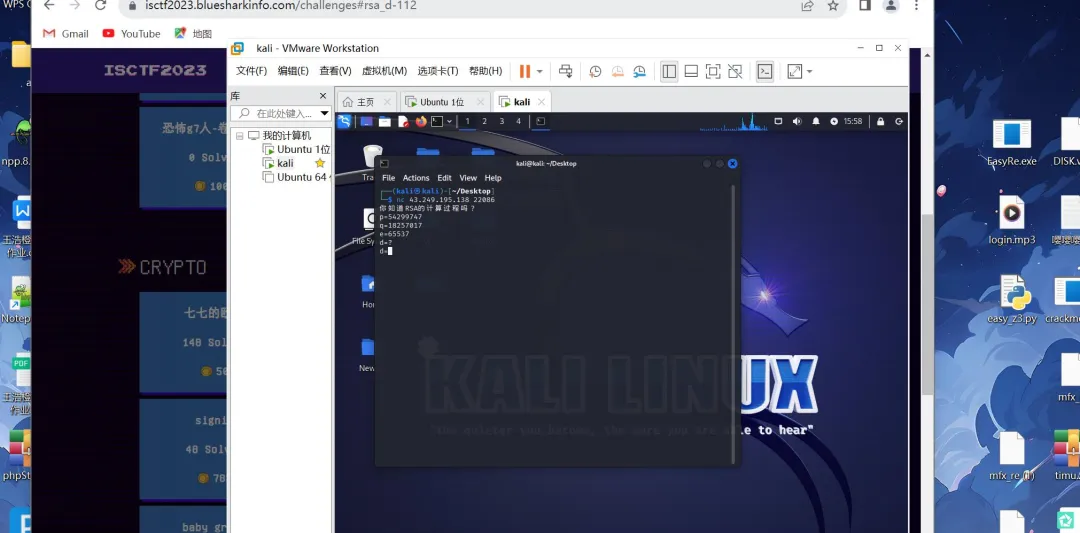Click the terminal window button in Kali taskbar
The height and width of the screenshot is (533, 1080).
(x=541, y=121)
